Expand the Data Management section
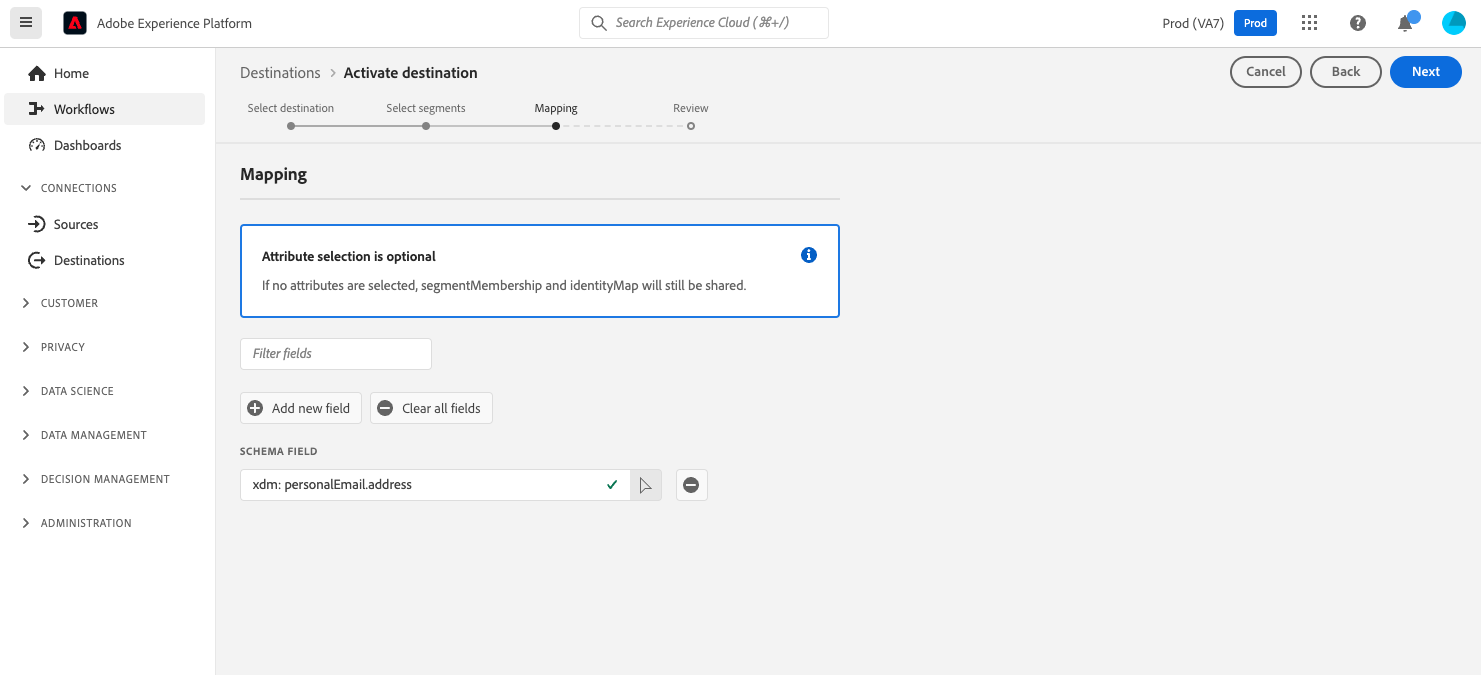1481x675 pixels. pyautogui.click(x=26, y=435)
